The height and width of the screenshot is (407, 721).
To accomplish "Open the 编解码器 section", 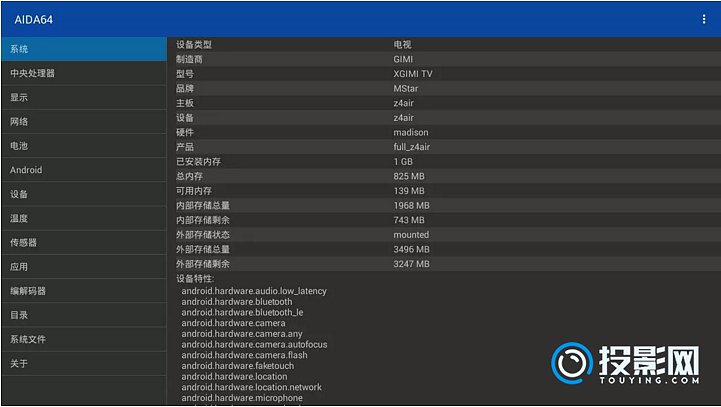I will click(84, 291).
